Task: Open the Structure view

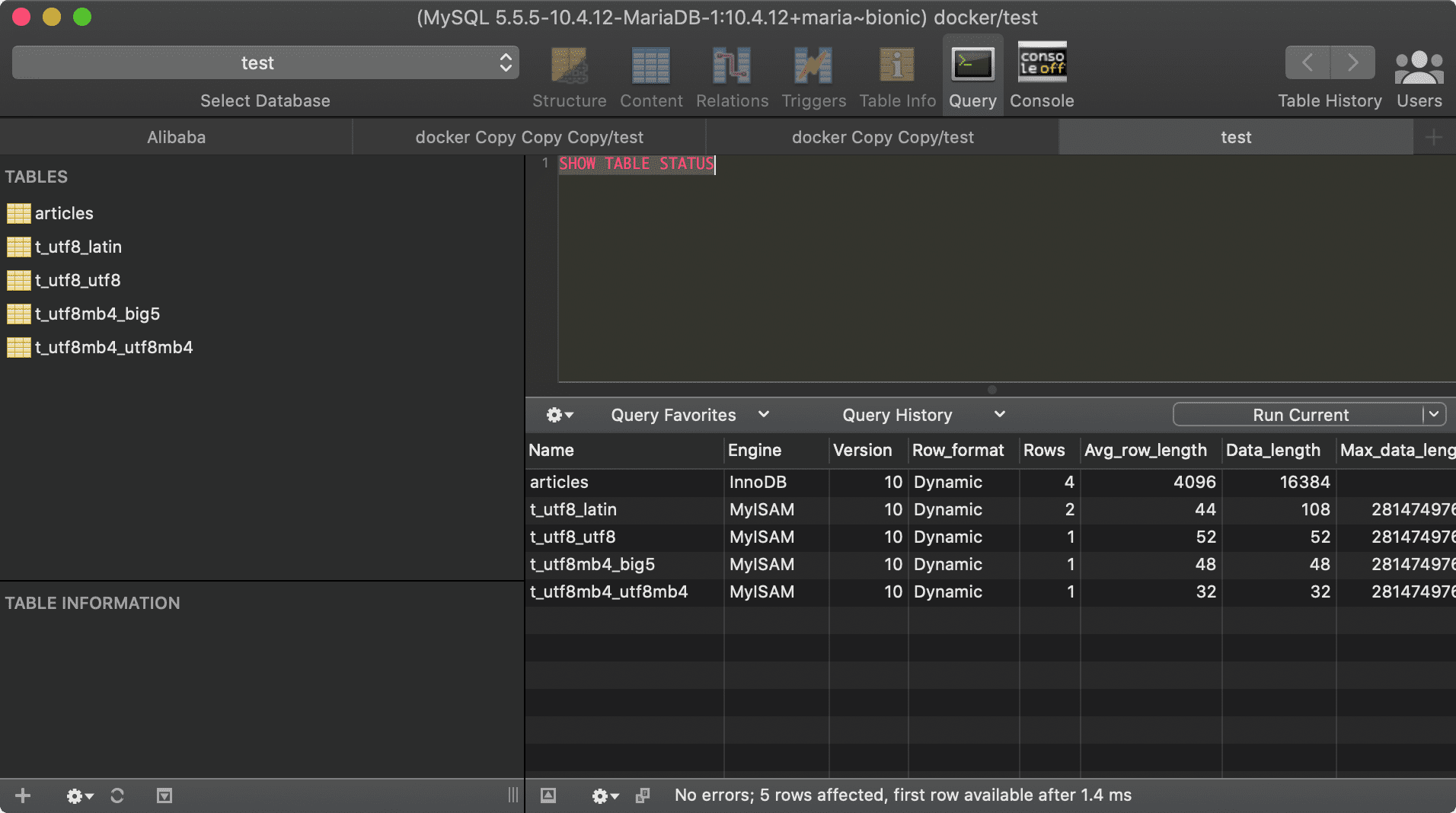Action: click(x=569, y=74)
